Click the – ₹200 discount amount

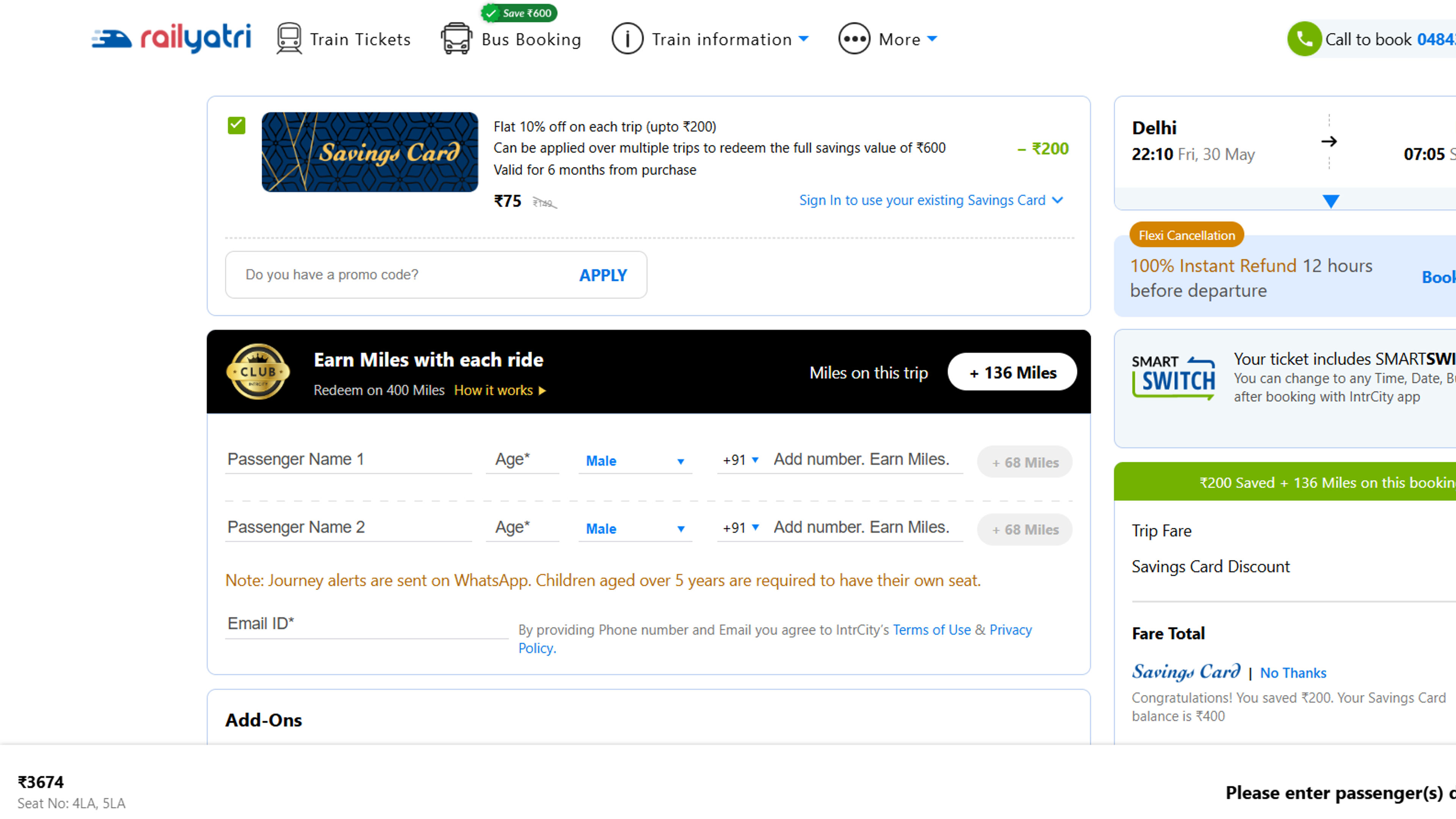coord(1043,149)
